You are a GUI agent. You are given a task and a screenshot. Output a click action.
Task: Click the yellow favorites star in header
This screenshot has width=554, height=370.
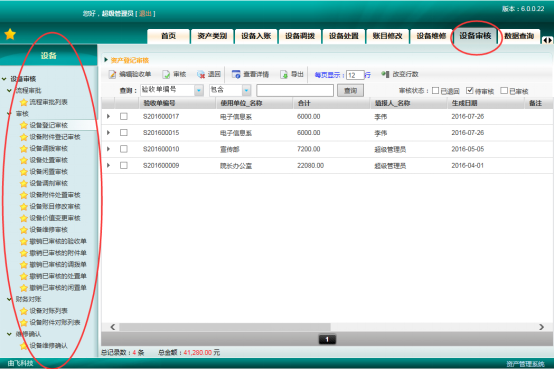(10, 34)
